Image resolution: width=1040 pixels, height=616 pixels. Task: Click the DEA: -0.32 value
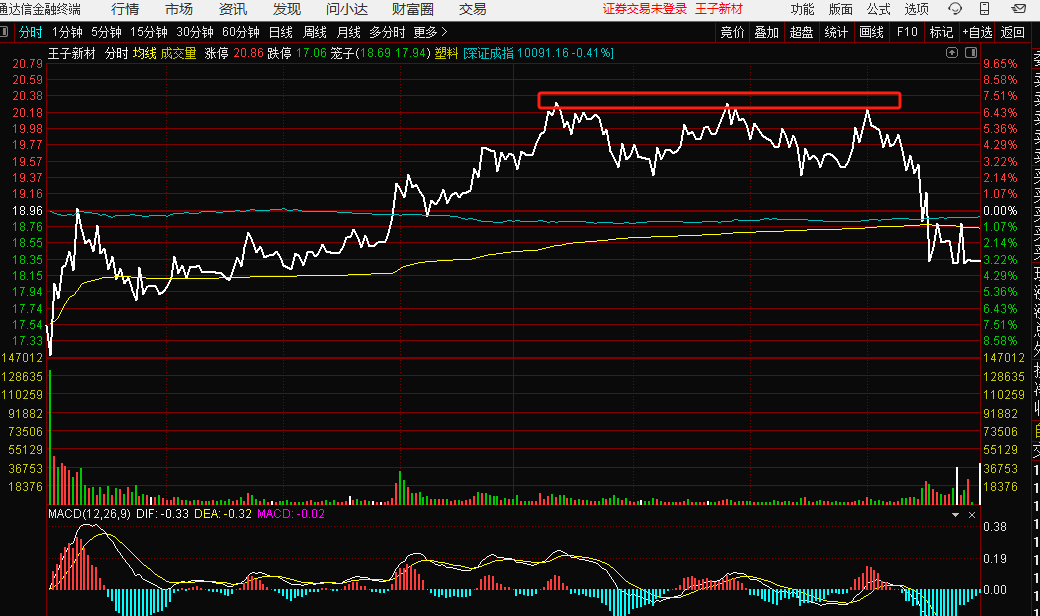[x=223, y=514]
